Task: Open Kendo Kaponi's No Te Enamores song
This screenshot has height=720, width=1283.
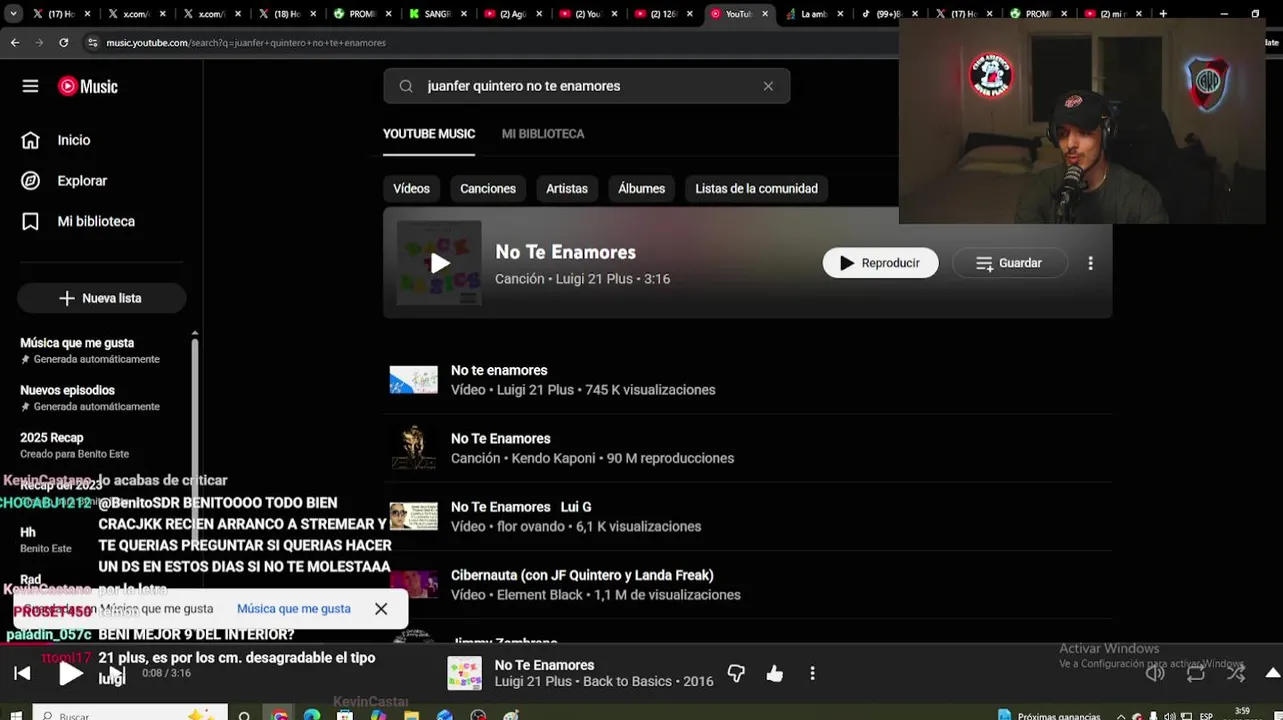Action: 750,448
